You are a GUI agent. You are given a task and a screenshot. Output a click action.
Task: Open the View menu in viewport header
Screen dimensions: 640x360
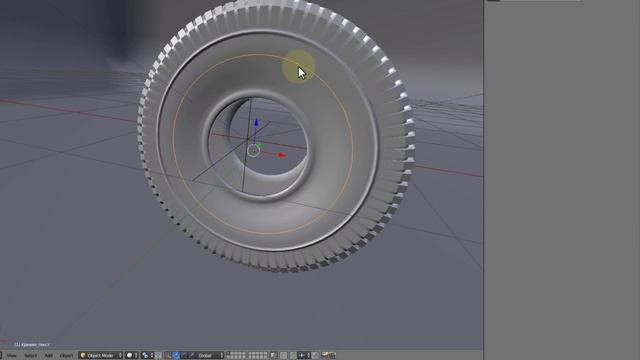[11, 356]
